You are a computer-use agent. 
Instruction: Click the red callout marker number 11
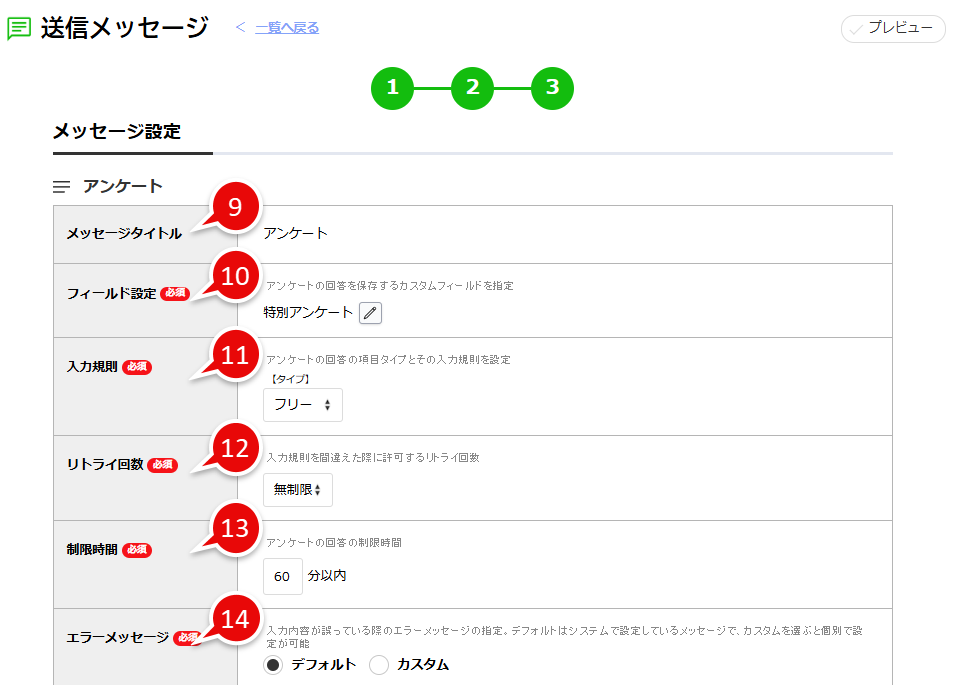(x=234, y=356)
